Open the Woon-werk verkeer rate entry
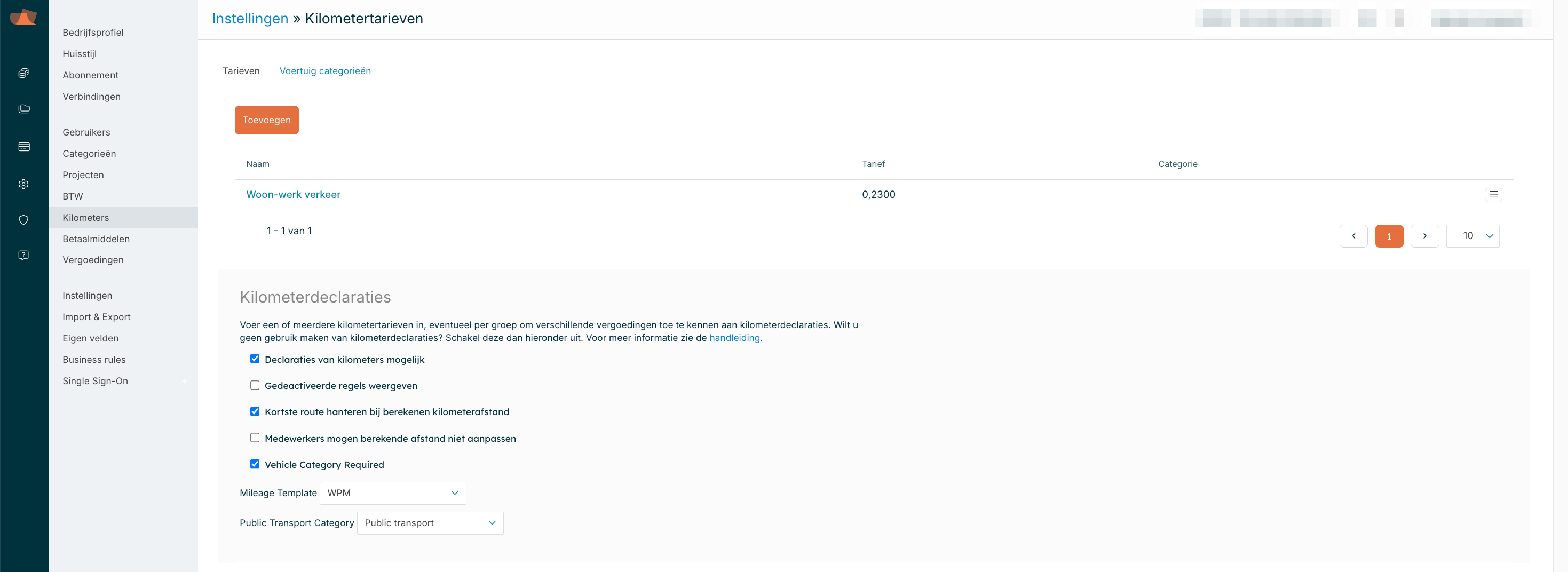The image size is (1568, 572). (293, 195)
